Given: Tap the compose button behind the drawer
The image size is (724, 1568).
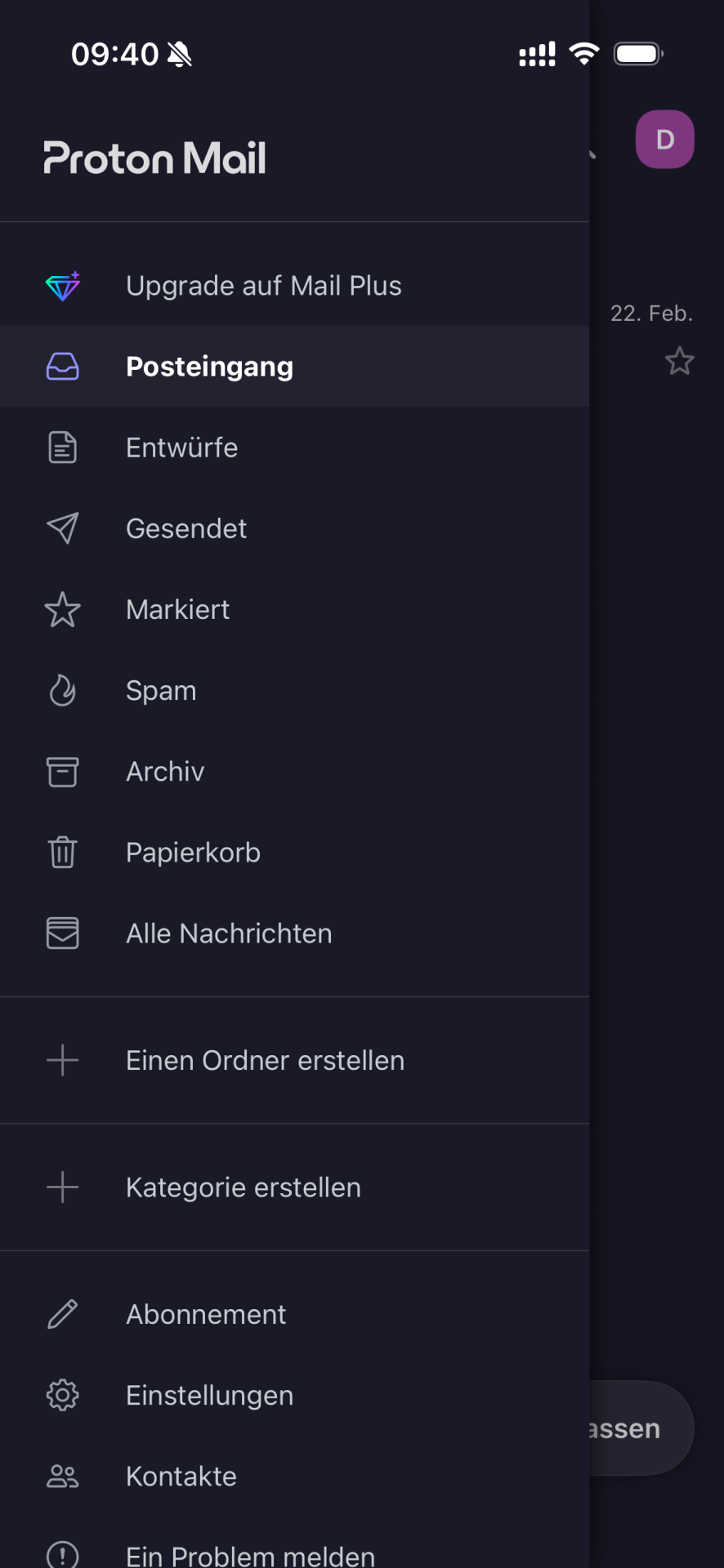Looking at the screenshot, I should point(641,1428).
